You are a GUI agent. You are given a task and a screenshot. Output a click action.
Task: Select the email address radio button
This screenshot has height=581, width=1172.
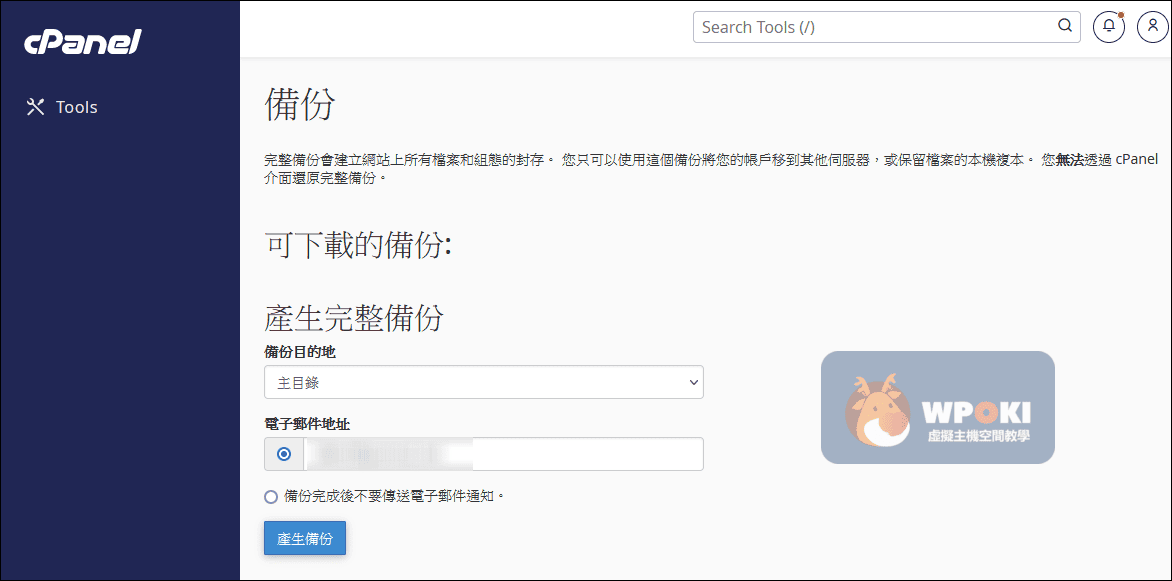pos(284,454)
